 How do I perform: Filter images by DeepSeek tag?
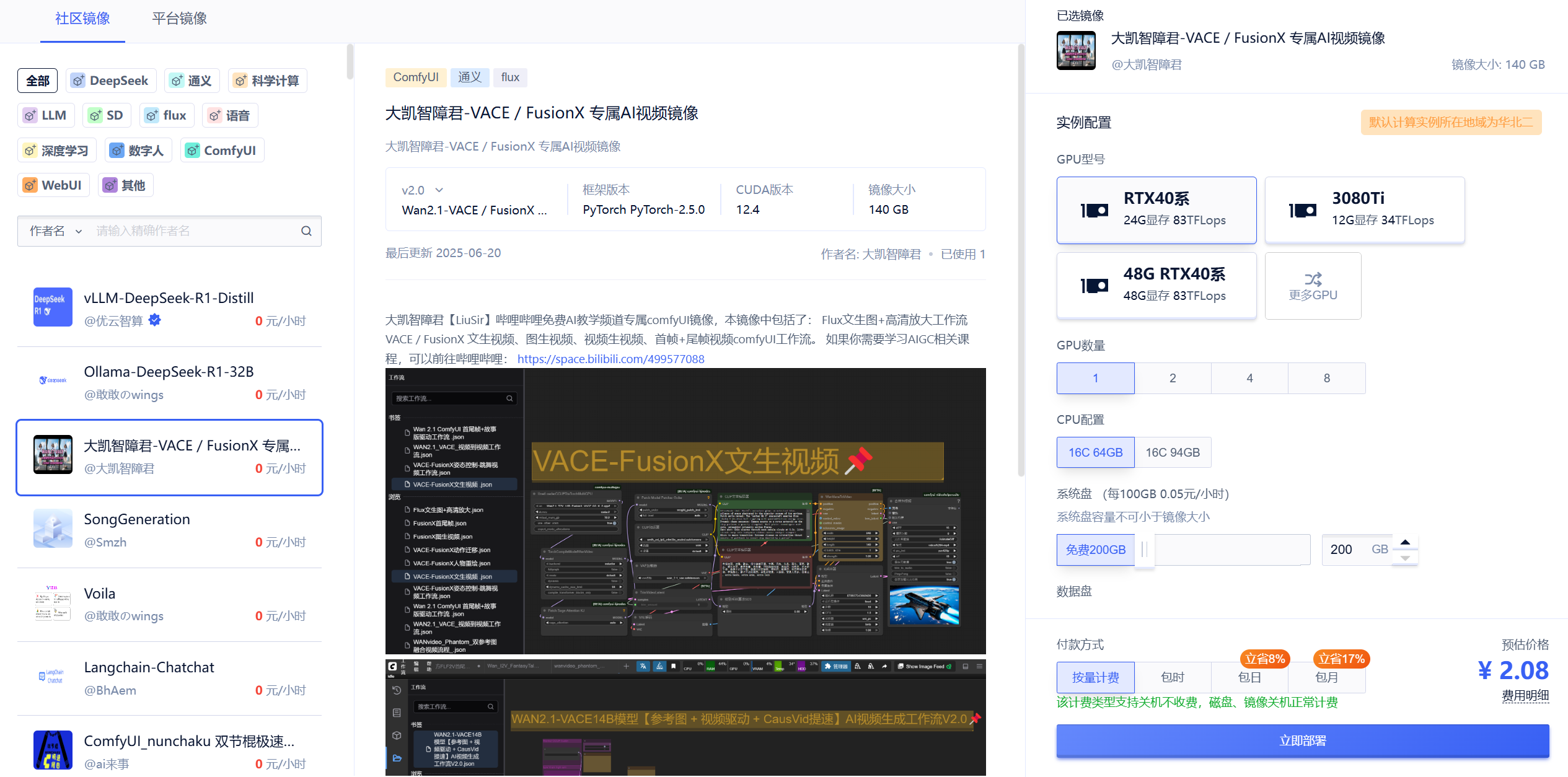[x=110, y=81]
